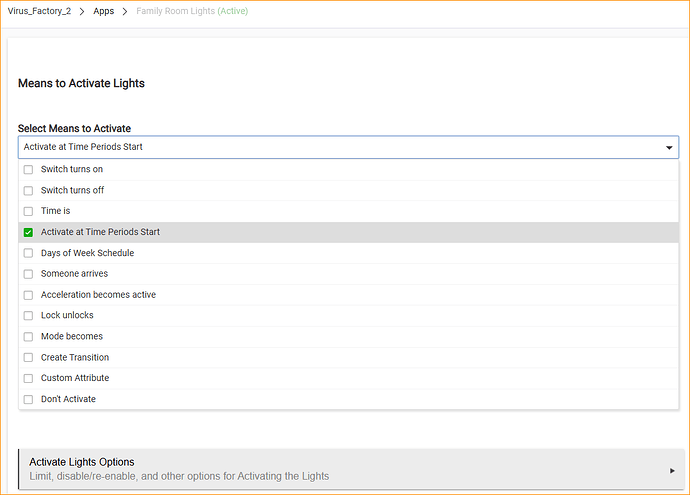Expand the 'Activate Lights Options' section
This screenshot has height=495, width=690.
340,469
